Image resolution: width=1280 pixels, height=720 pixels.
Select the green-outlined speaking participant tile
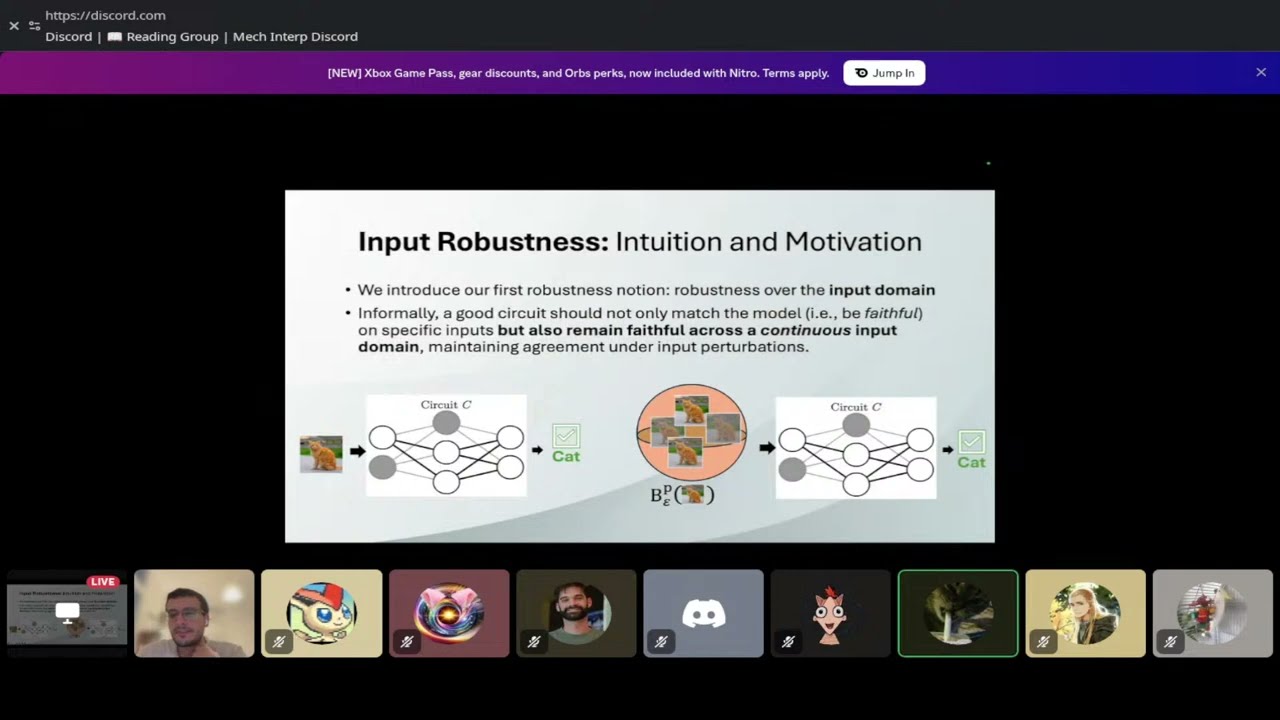click(958, 613)
